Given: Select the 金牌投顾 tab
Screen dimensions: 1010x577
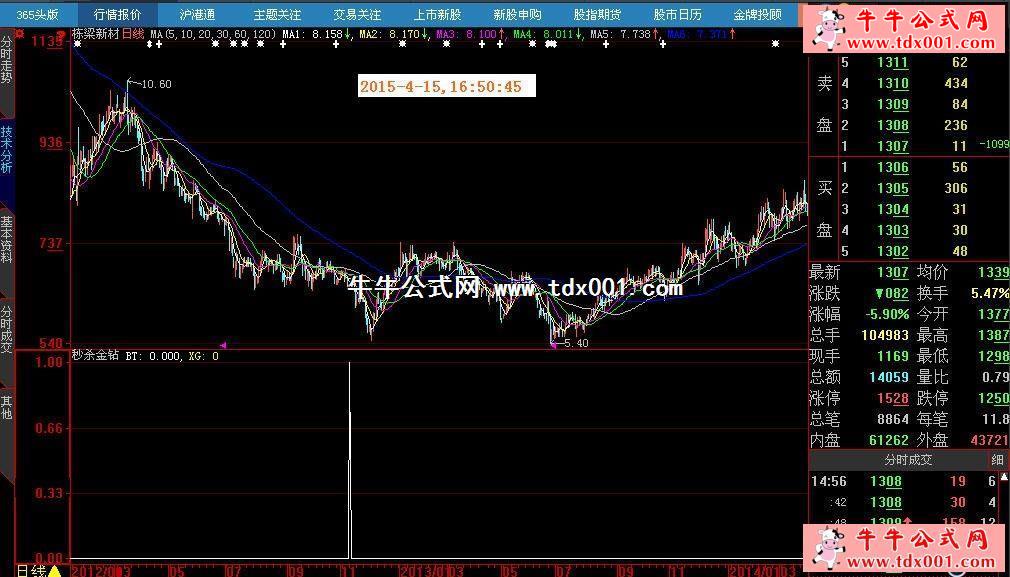Looking at the screenshot, I should [x=757, y=15].
